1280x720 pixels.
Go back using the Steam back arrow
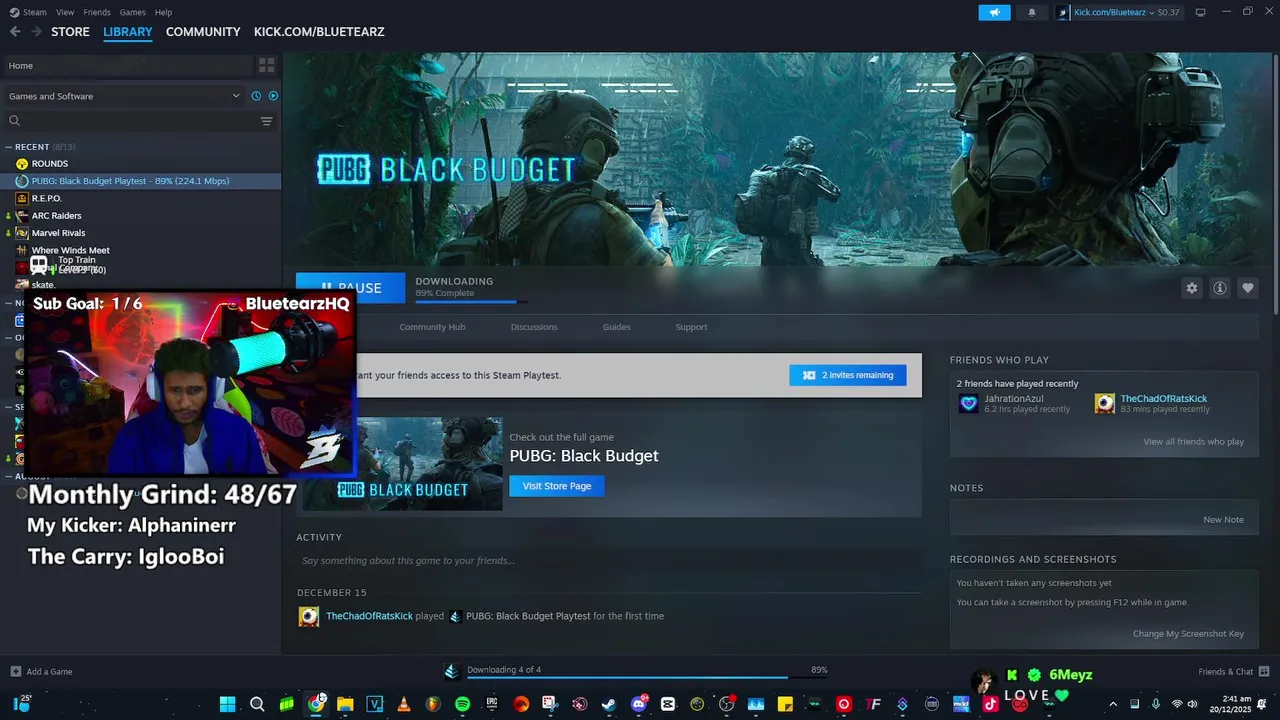tap(15, 32)
